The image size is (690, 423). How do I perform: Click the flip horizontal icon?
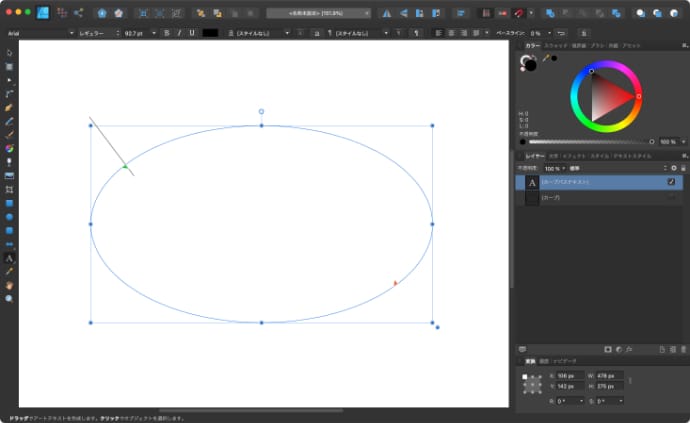(x=387, y=13)
